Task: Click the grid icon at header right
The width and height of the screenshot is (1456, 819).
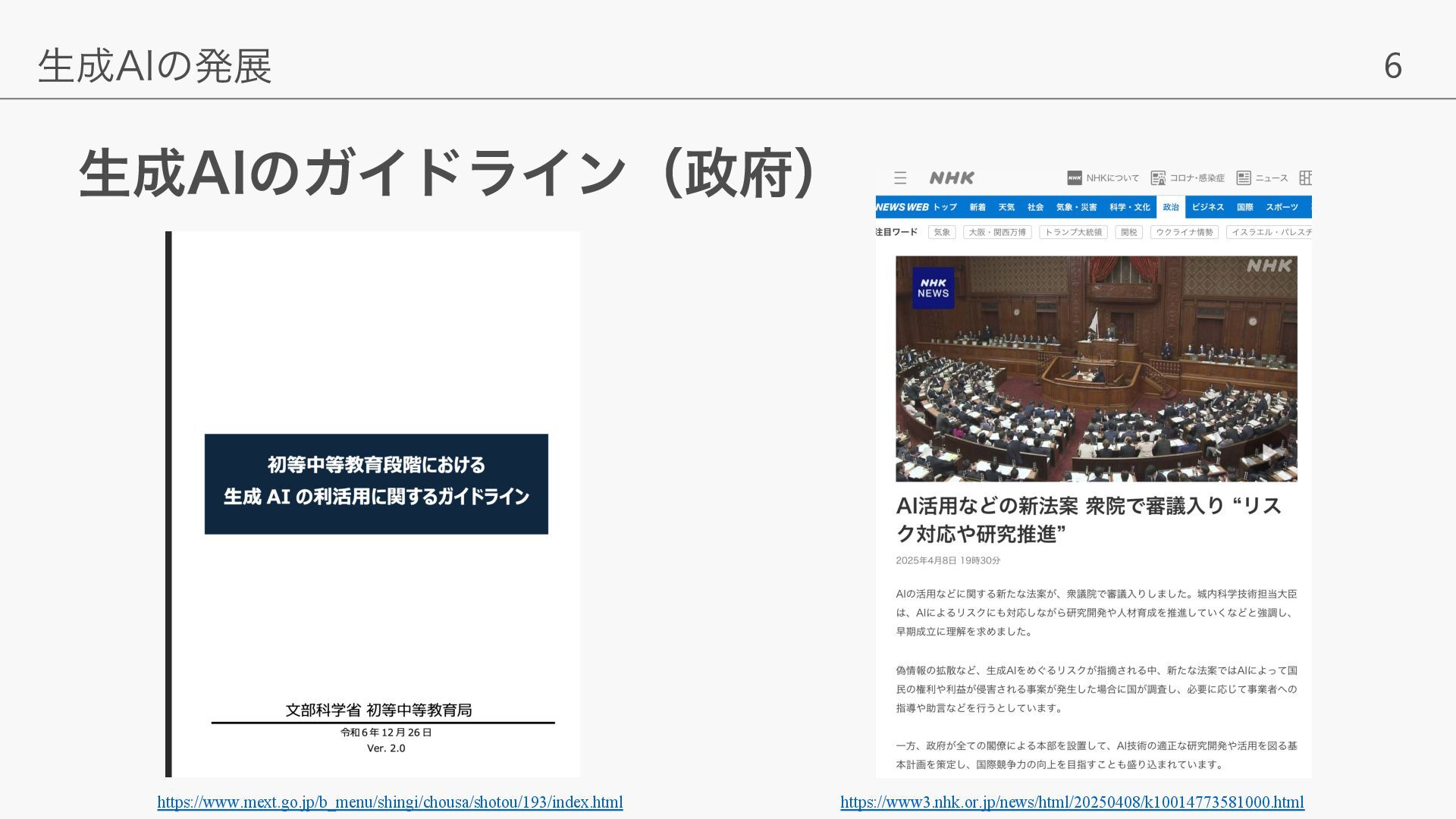Action: pyautogui.click(x=1305, y=178)
